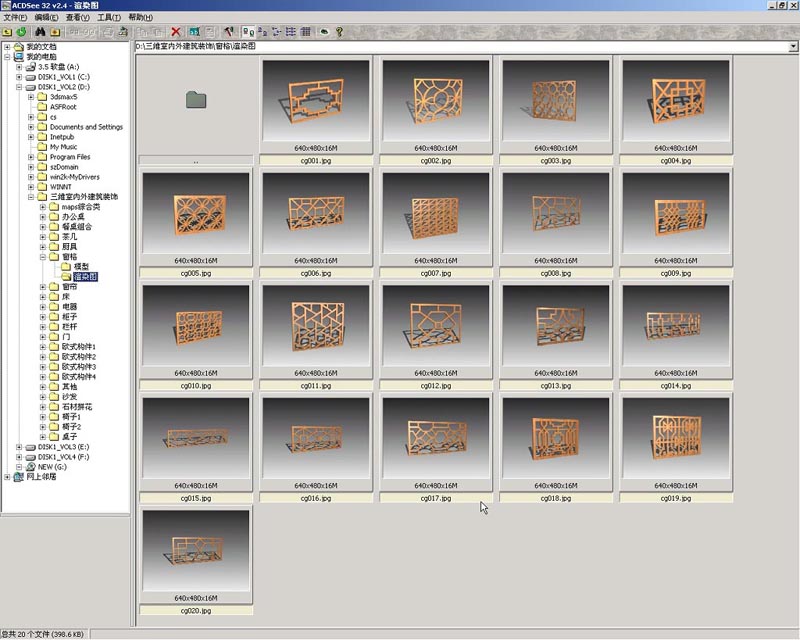Select the 沙发 folder in tree
Image resolution: width=800 pixels, height=640 pixels.
pos(69,397)
